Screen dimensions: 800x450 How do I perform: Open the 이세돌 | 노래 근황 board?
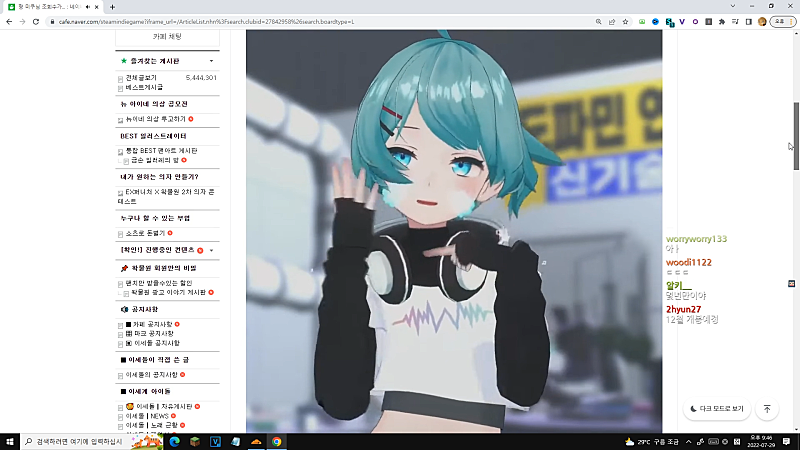point(152,426)
